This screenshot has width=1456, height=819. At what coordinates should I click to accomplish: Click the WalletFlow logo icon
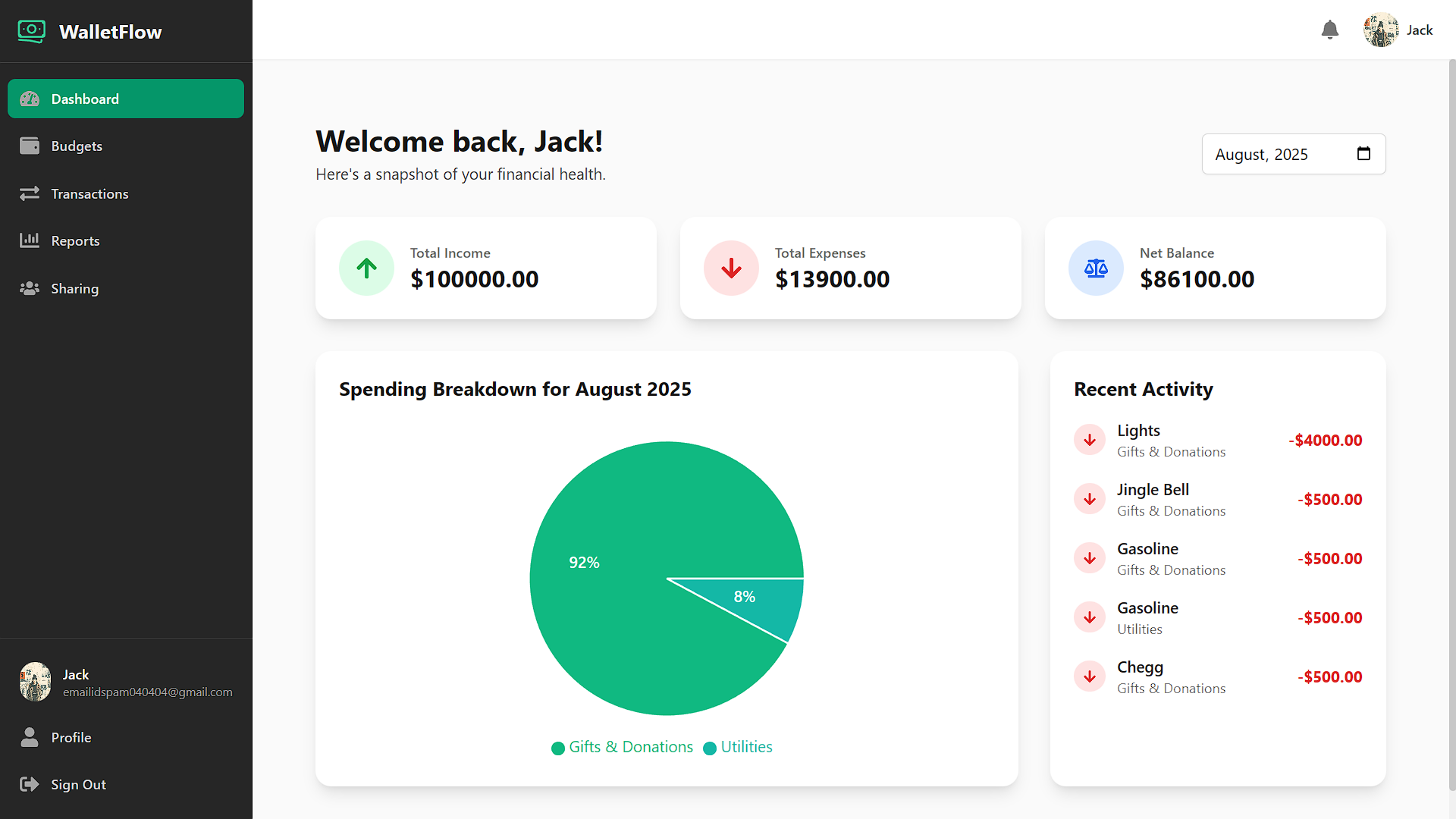click(x=31, y=31)
